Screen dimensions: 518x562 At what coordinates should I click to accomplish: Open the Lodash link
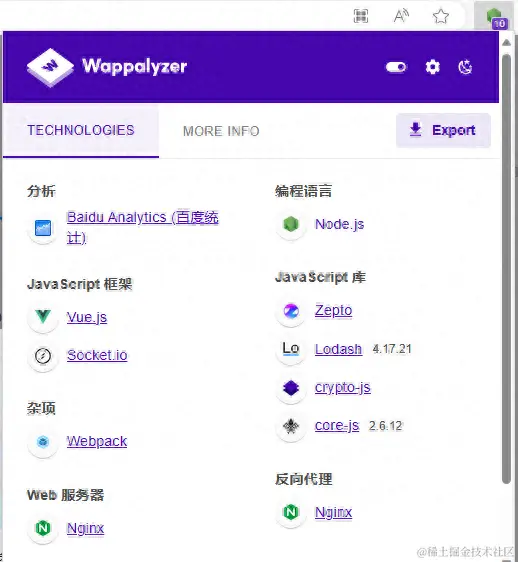pyautogui.click(x=338, y=349)
